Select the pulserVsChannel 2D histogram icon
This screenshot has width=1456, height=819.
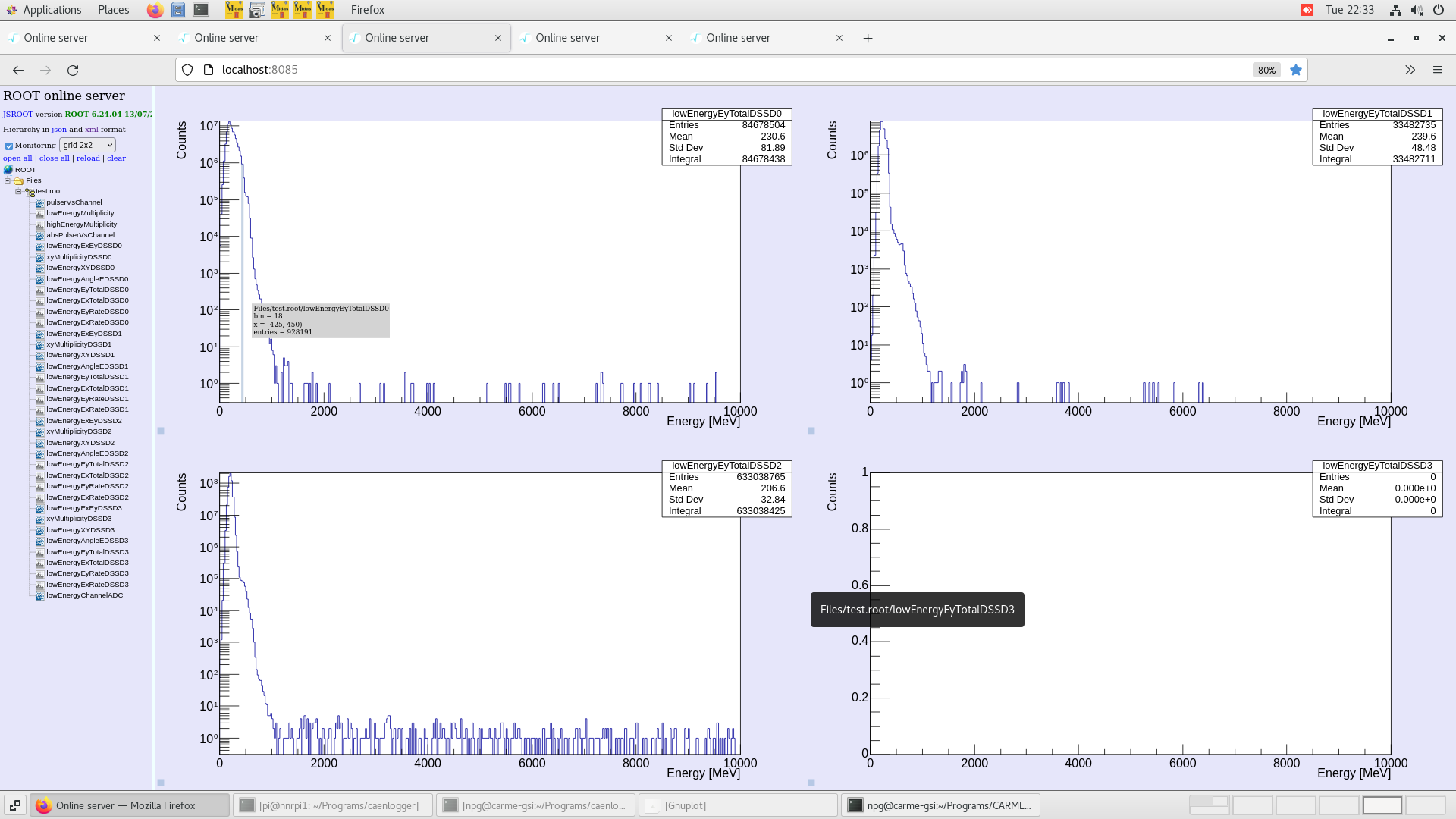pyautogui.click(x=39, y=202)
